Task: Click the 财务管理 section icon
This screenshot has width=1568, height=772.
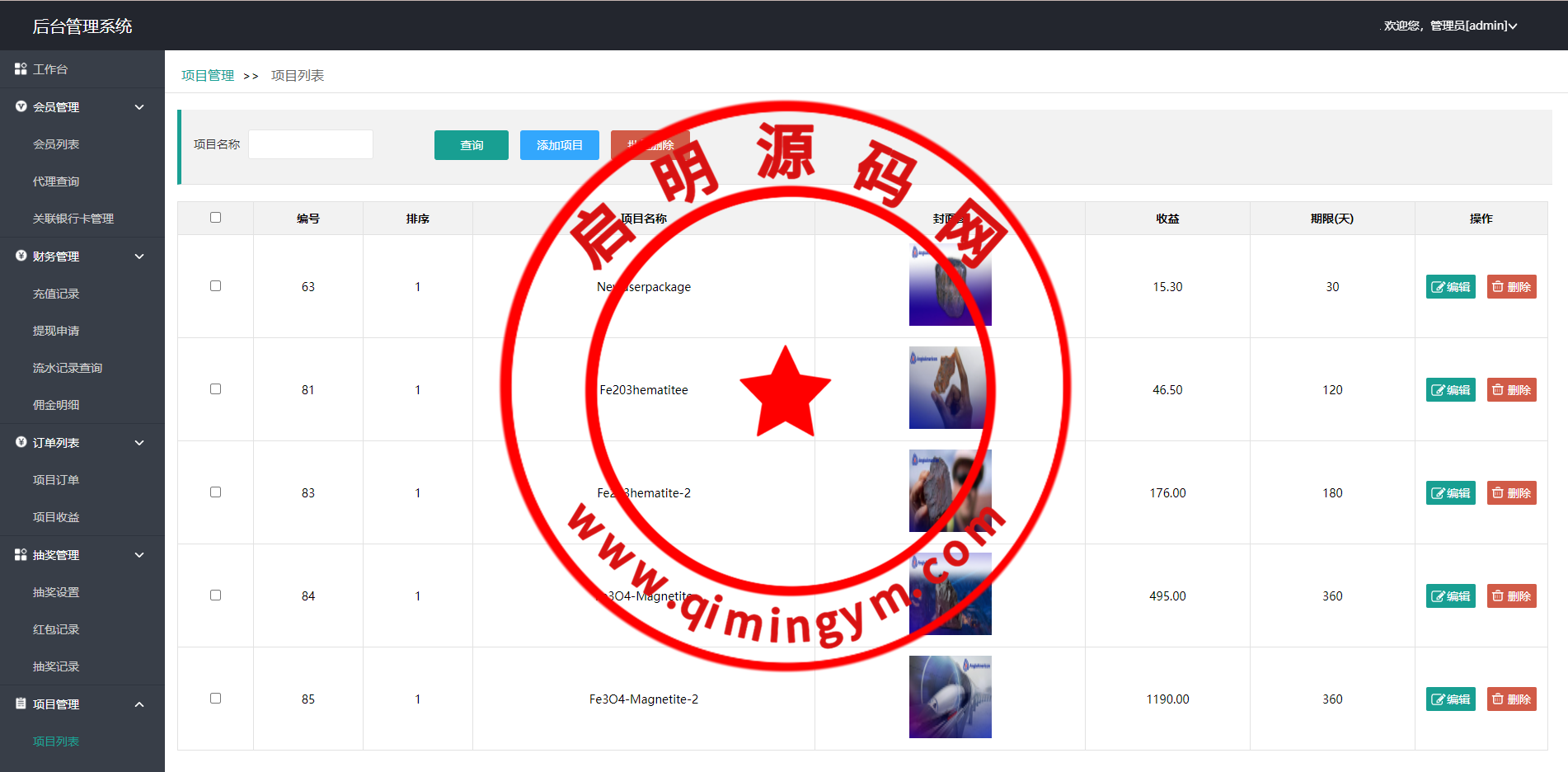Action: [21, 256]
